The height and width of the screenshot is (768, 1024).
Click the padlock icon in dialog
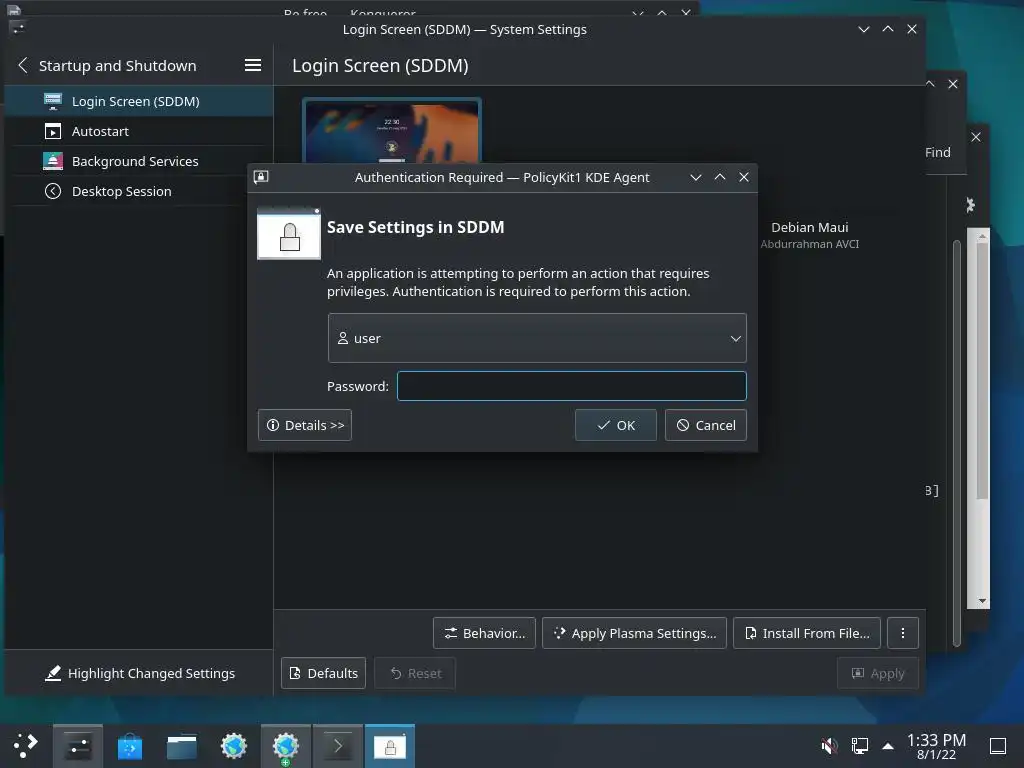(x=289, y=234)
